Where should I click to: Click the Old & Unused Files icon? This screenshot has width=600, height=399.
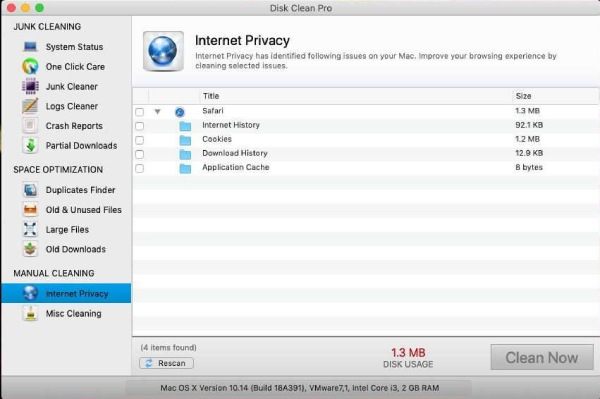coord(30,210)
